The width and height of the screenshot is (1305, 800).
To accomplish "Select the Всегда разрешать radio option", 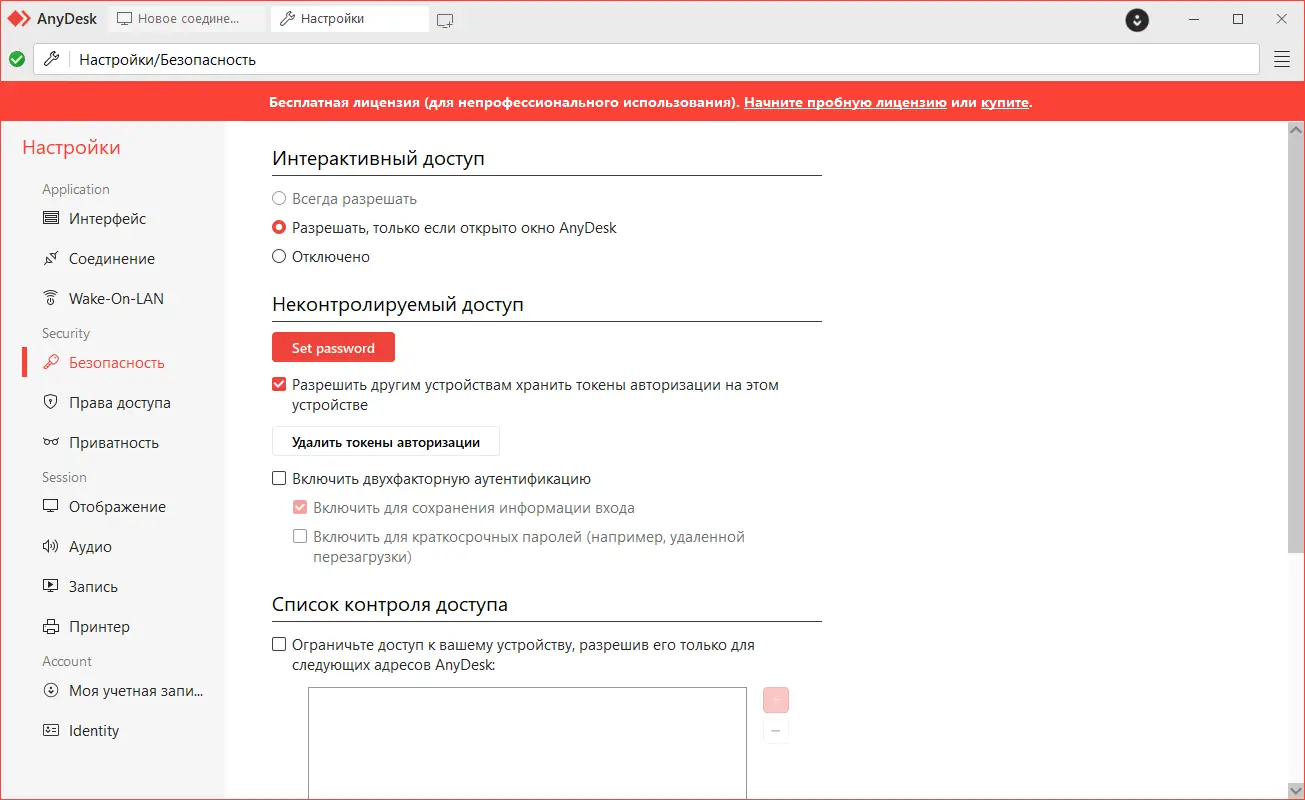I will pyautogui.click(x=279, y=199).
